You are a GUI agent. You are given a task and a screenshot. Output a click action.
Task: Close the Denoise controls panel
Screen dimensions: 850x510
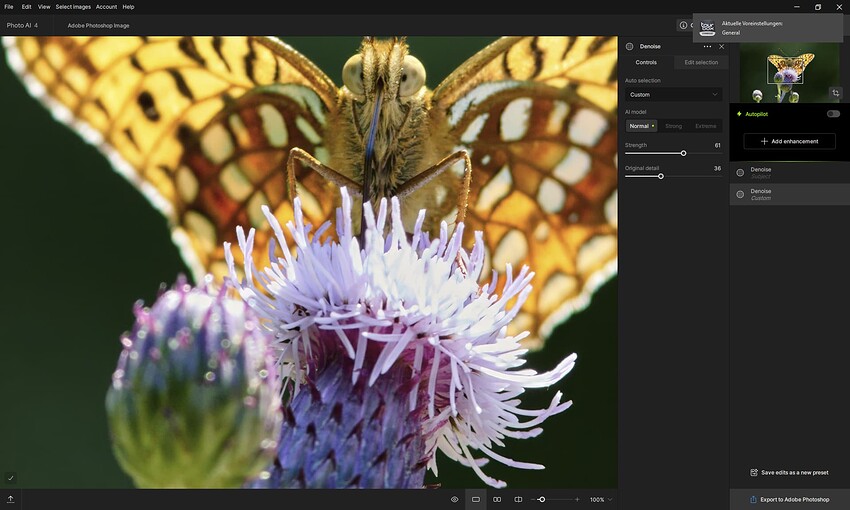click(722, 46)
